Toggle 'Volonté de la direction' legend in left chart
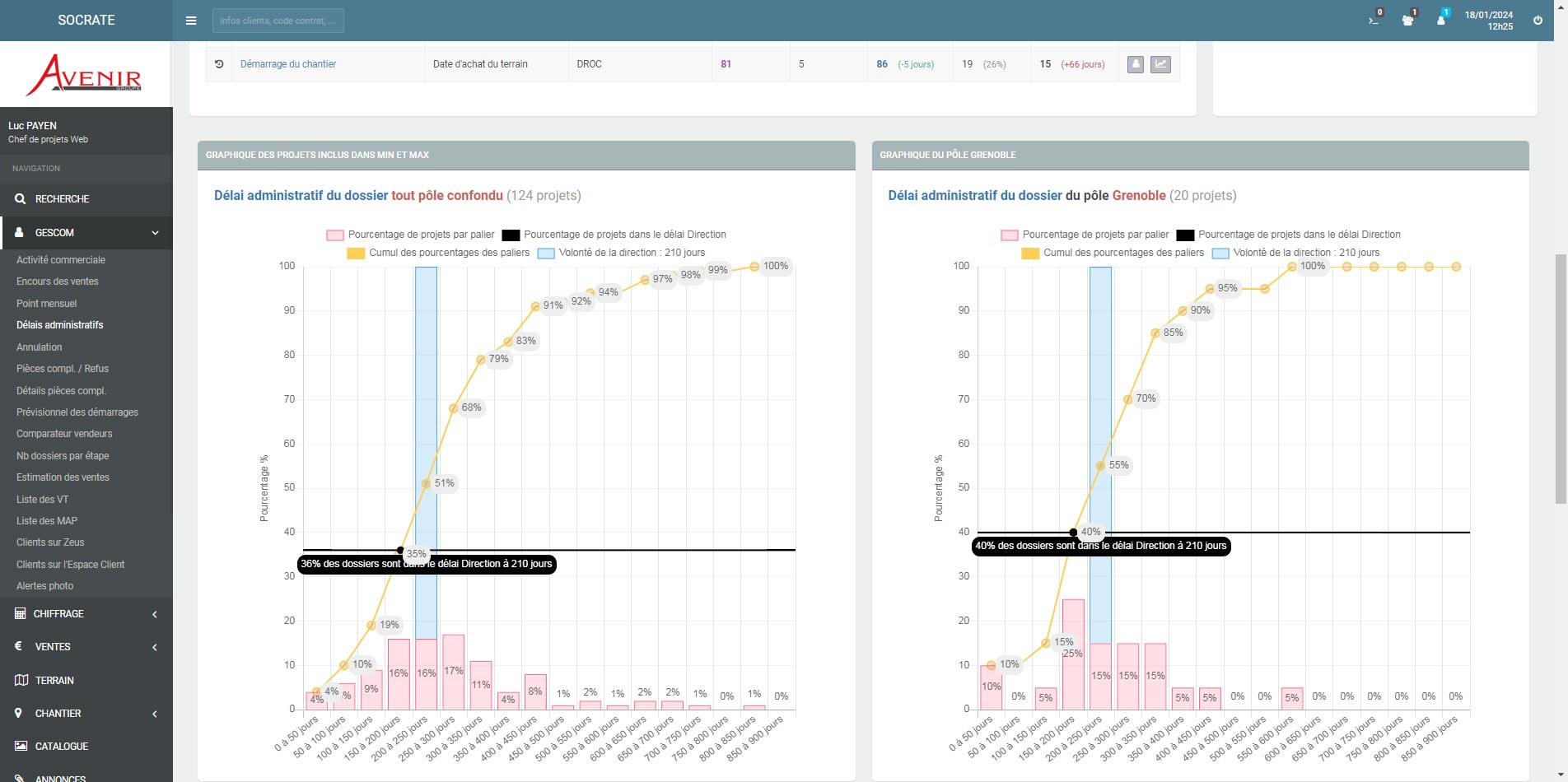This screenshot has height=782, width=1568. pos(622,253)
